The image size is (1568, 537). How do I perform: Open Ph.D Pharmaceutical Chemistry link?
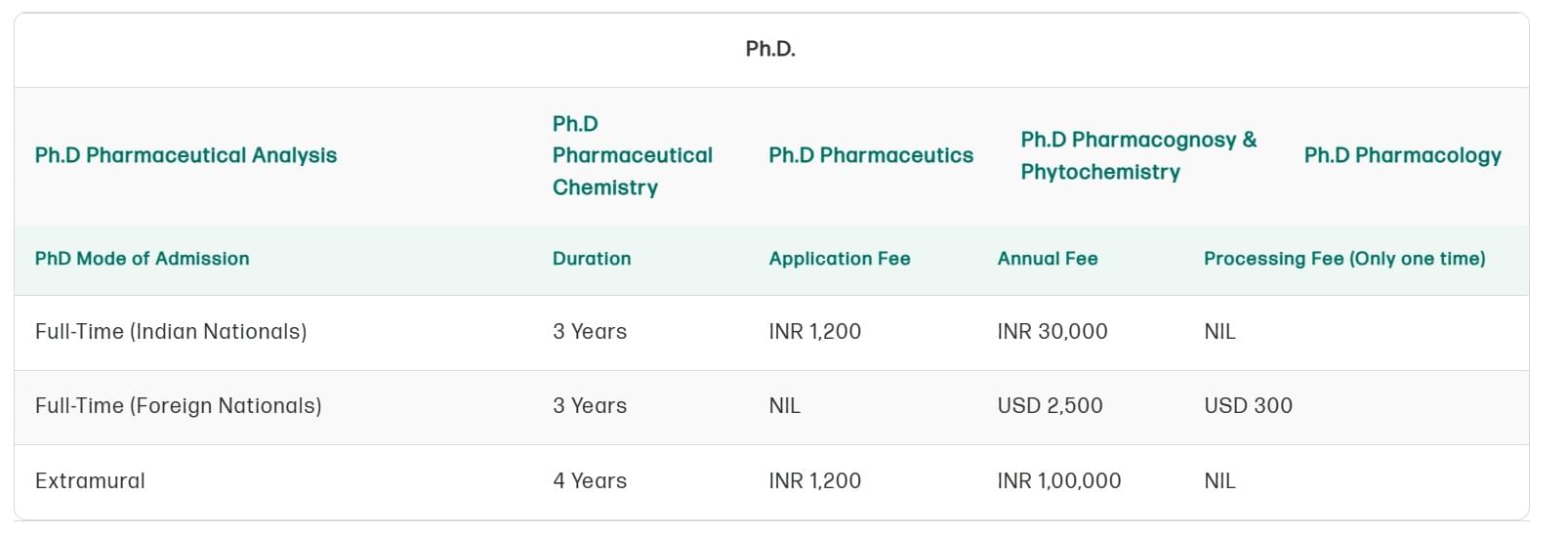pos(632,155)
